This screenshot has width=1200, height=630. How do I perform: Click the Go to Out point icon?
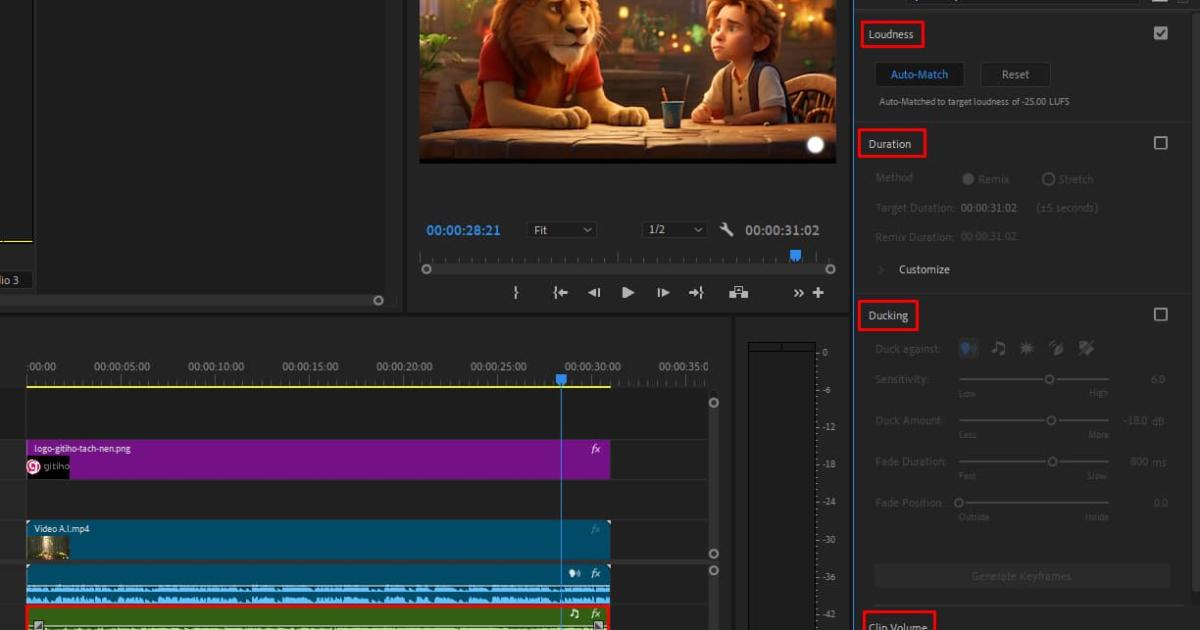(x=696, y=293)
